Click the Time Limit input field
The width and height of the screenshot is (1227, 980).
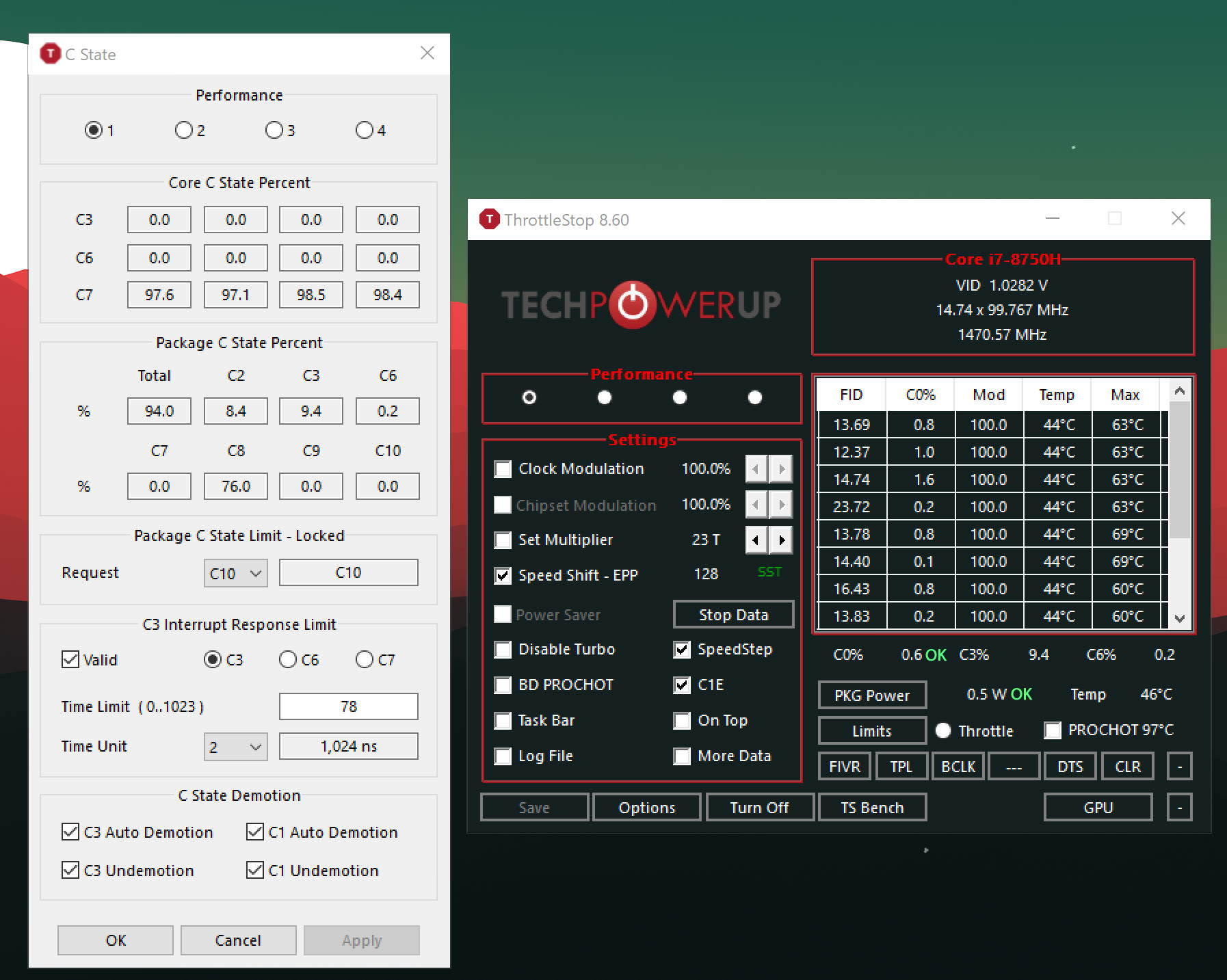pyautogui.click(x=348, y=706)
